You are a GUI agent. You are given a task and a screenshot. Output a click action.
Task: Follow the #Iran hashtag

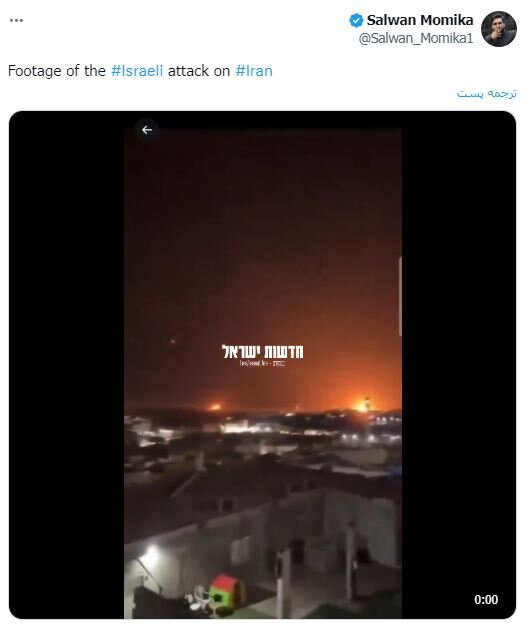coord(254,71)
